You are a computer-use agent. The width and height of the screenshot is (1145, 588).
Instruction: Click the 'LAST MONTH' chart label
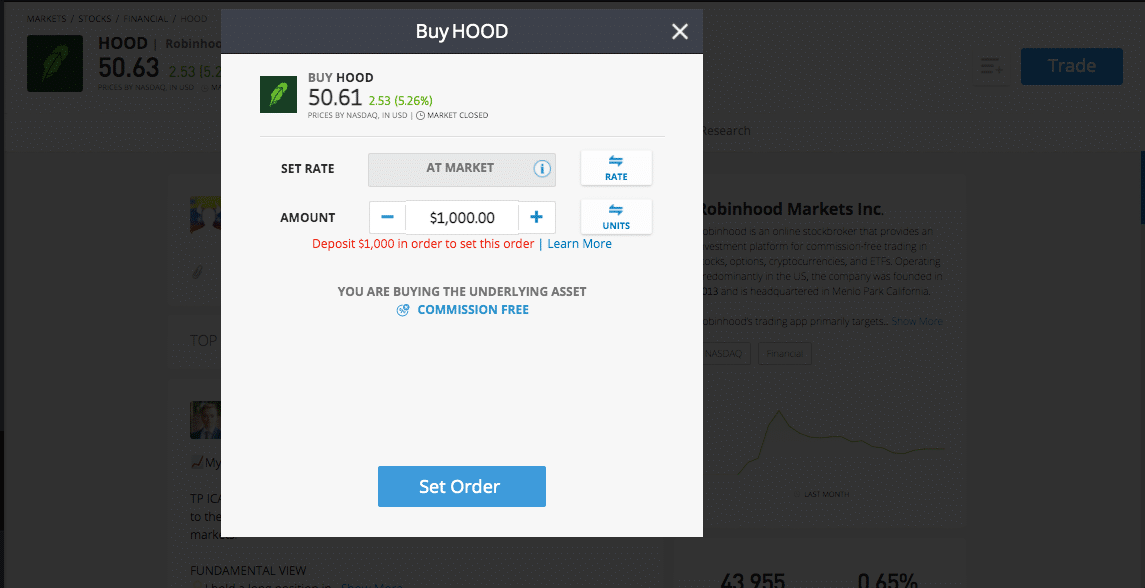(x=826, y=495)
